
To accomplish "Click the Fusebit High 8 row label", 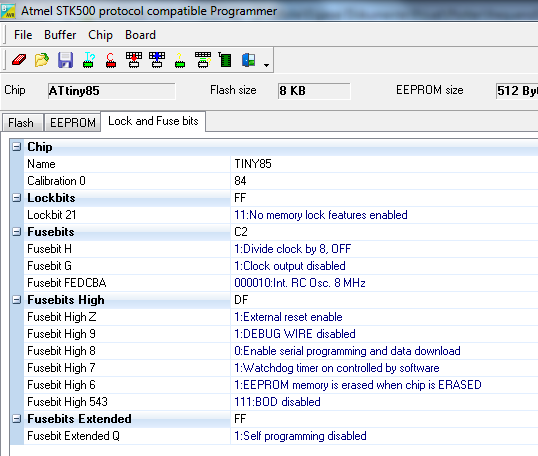I will click(61, 351).
